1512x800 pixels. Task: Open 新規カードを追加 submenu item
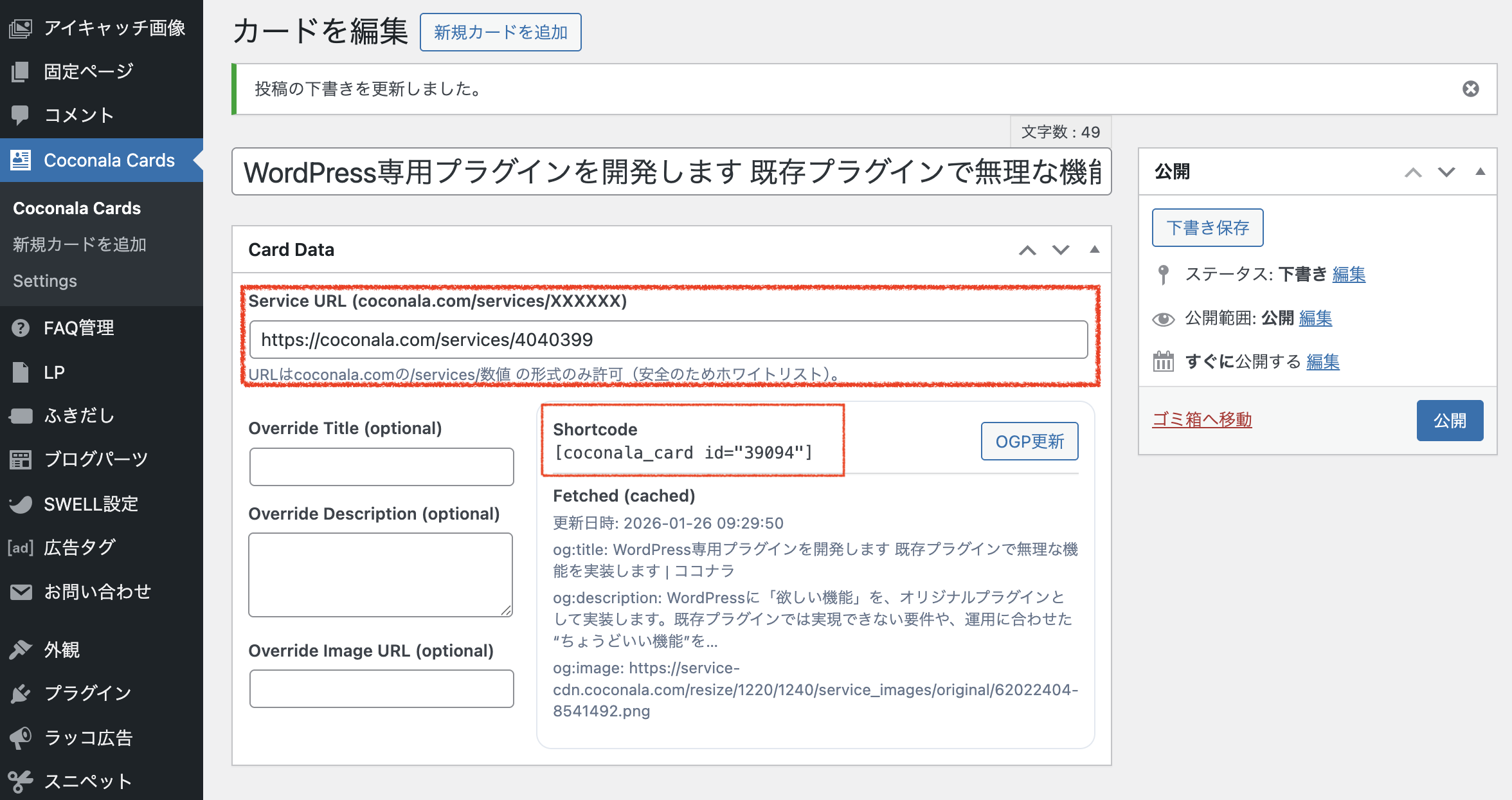(x=80, y=244)
